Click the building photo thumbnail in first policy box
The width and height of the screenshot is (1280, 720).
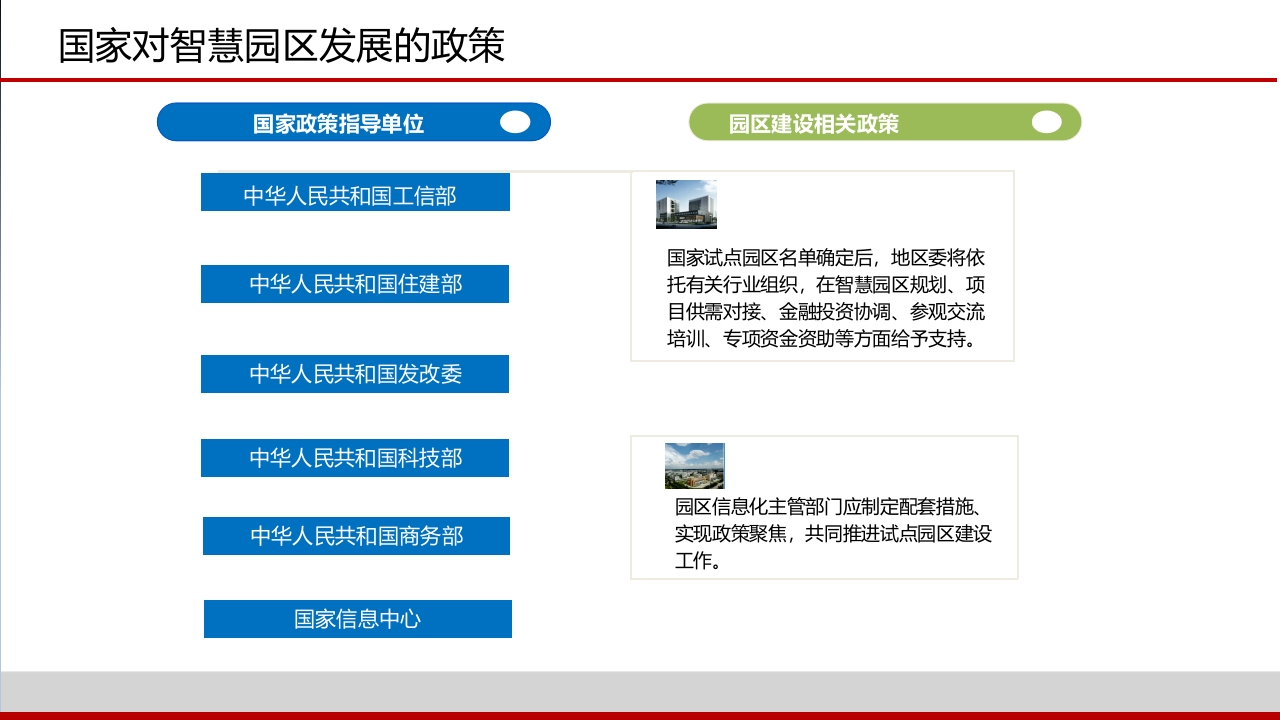[x=686, y=204]
